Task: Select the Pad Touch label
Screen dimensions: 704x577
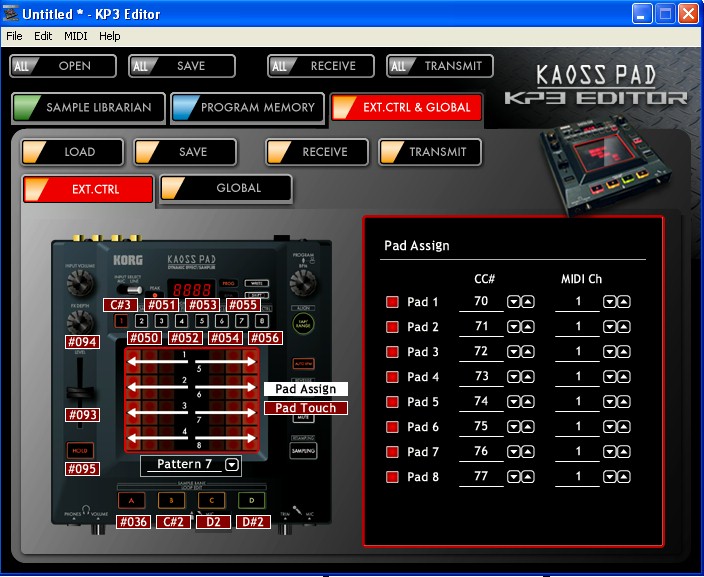Action: [305, 408]
